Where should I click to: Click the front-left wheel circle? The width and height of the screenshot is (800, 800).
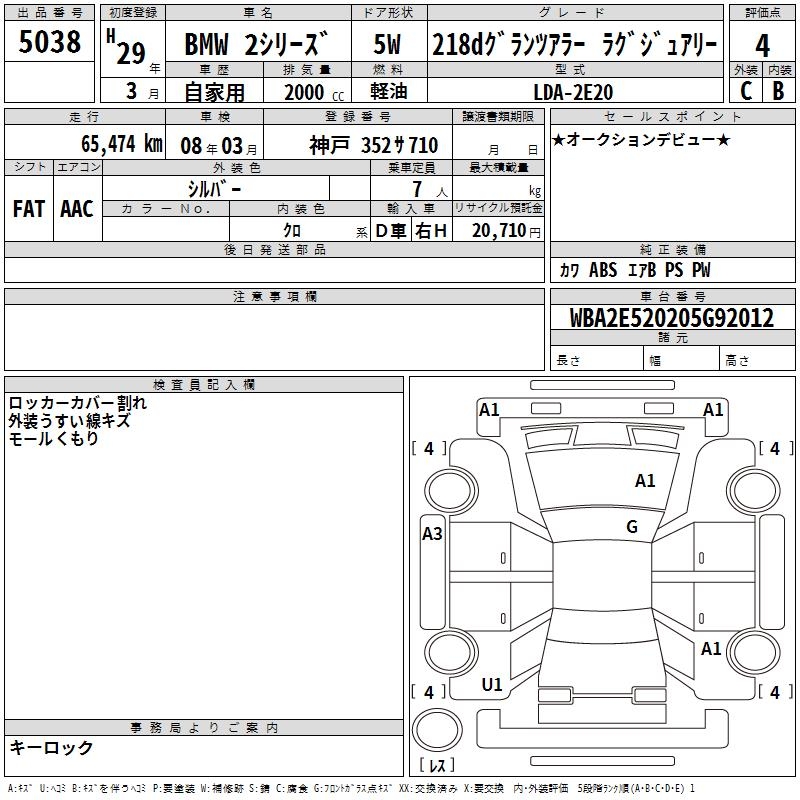[451, 491]
